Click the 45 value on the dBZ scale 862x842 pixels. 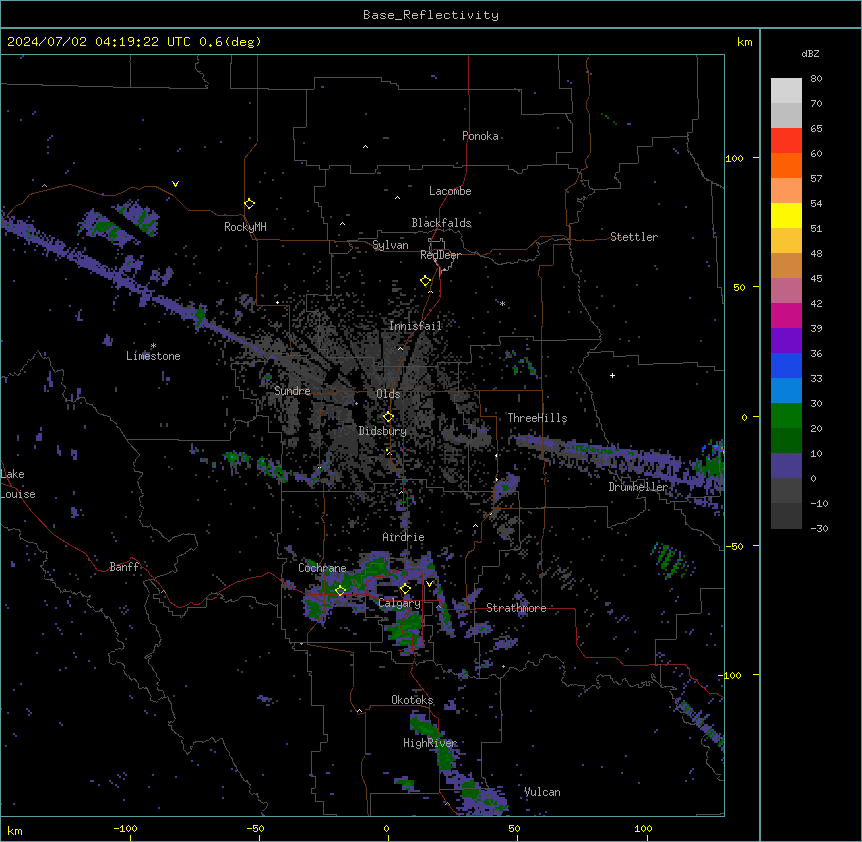click(816, 279)
